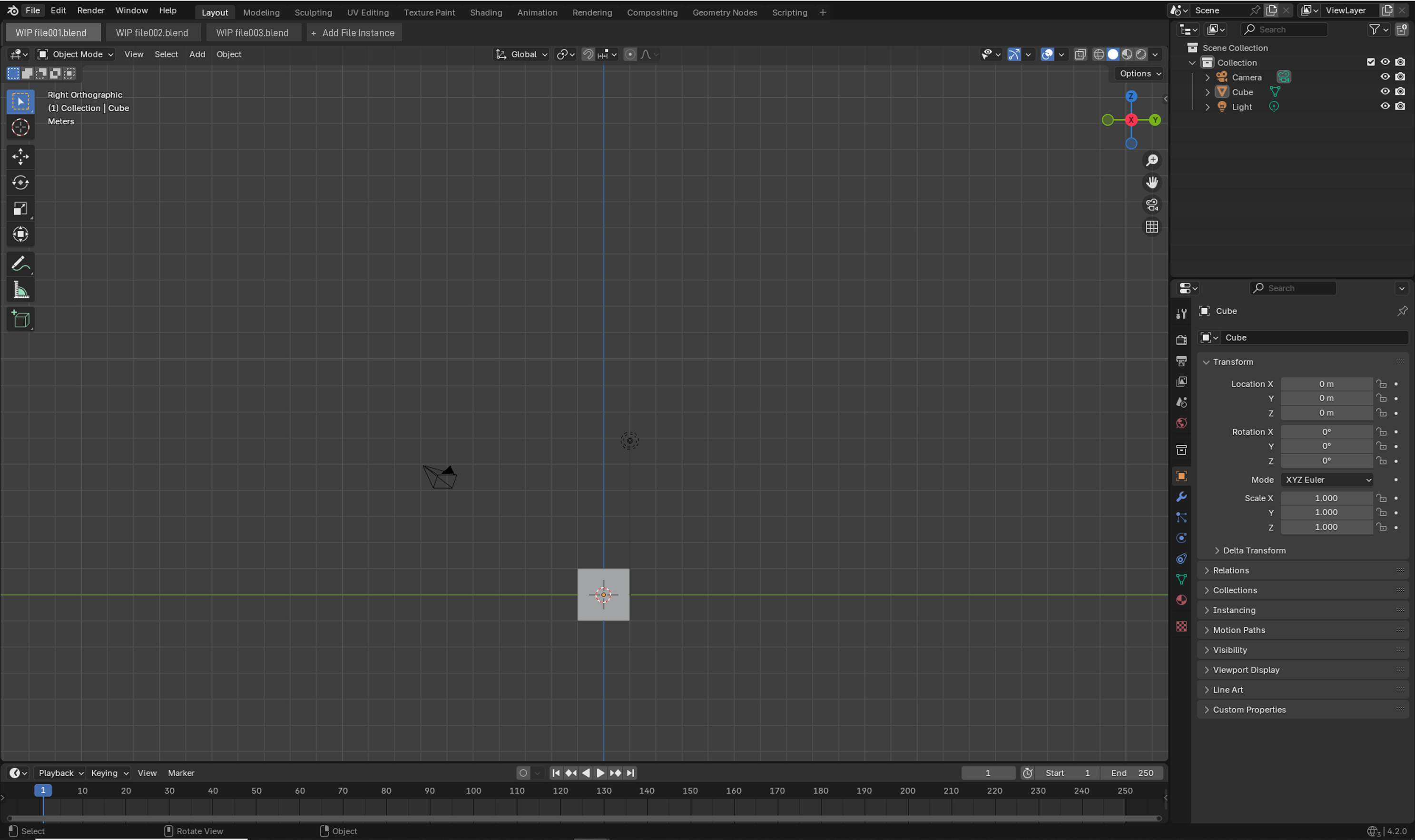Disable Light in renders camera icon

coord(1400,107)
